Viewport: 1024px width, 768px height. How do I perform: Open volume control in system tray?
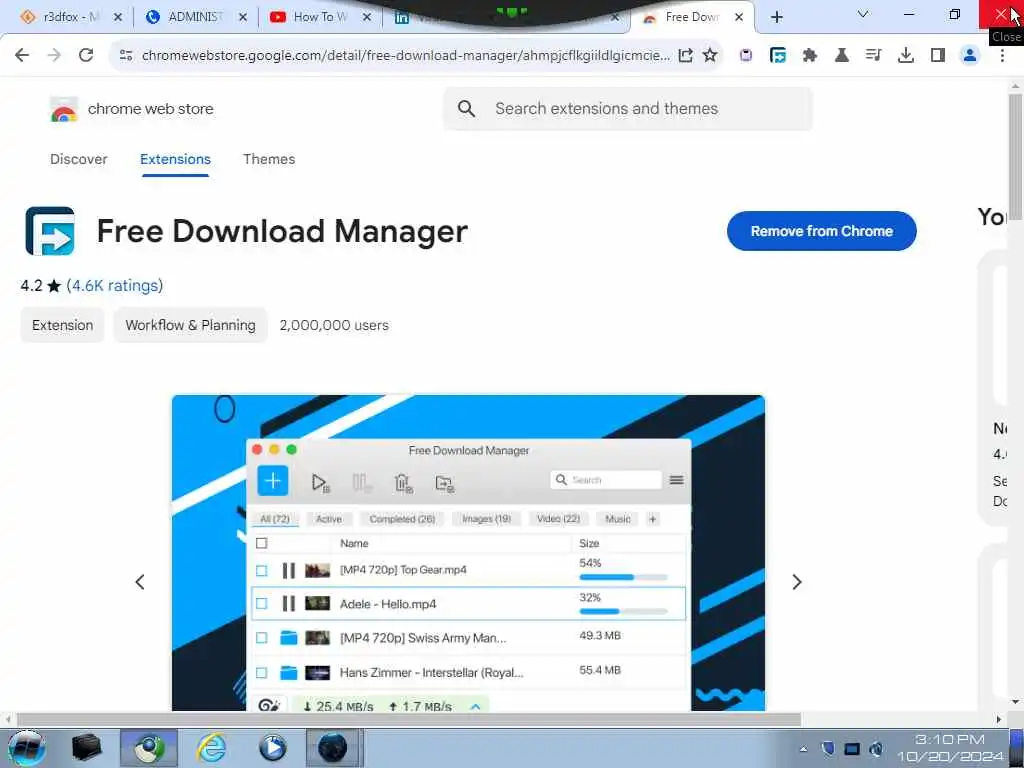(x=876, y=749)
